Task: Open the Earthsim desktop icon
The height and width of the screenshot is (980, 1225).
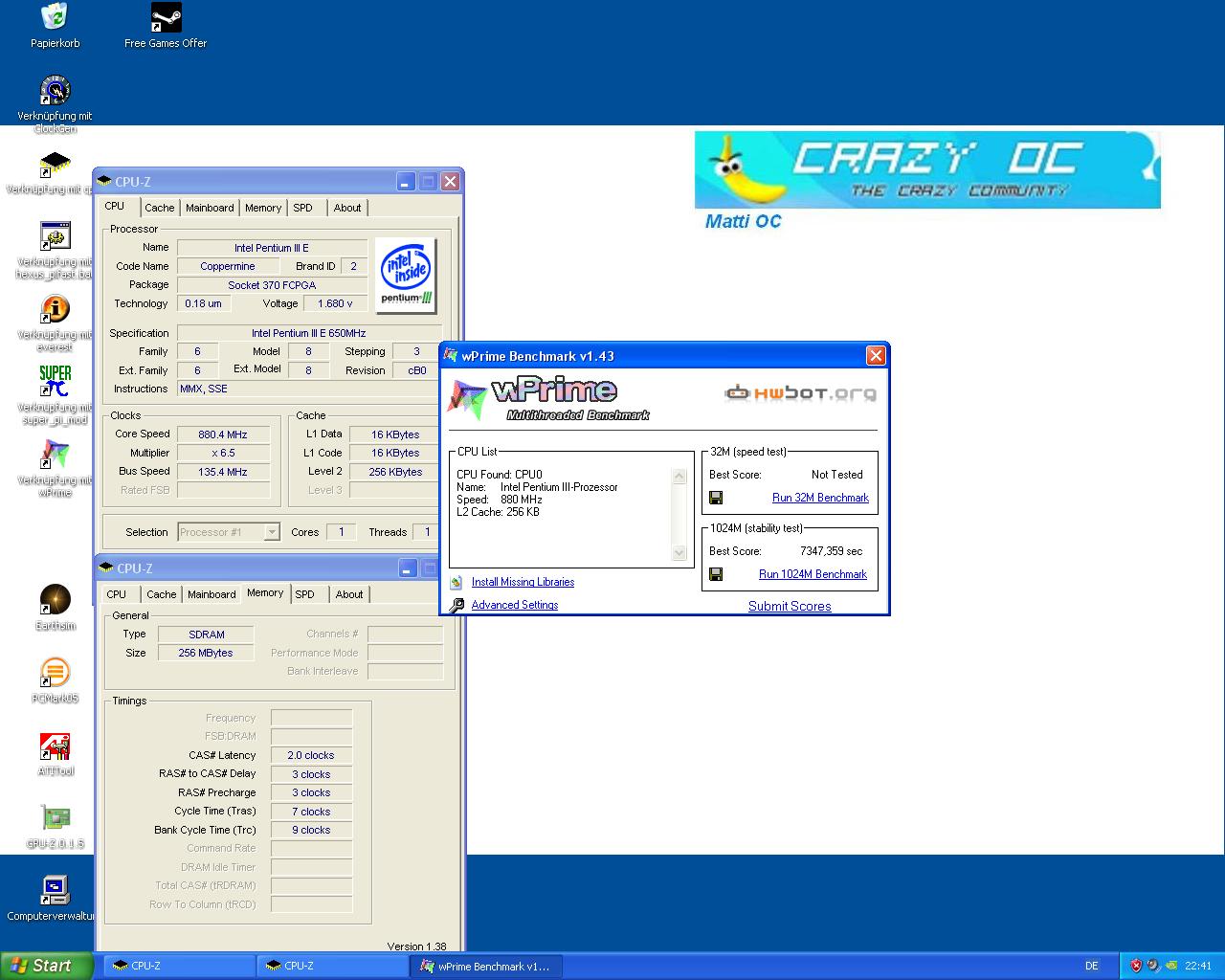Action: click(x=55, y=599)
